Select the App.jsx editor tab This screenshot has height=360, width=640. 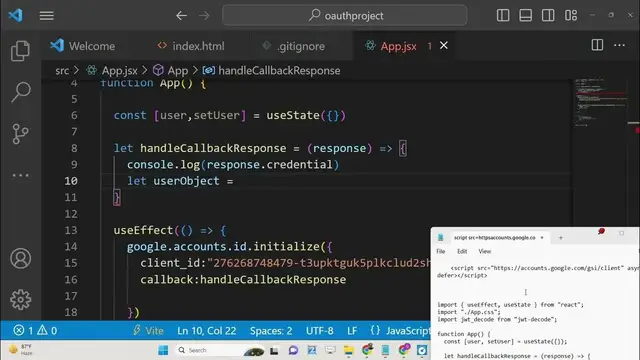398,46
